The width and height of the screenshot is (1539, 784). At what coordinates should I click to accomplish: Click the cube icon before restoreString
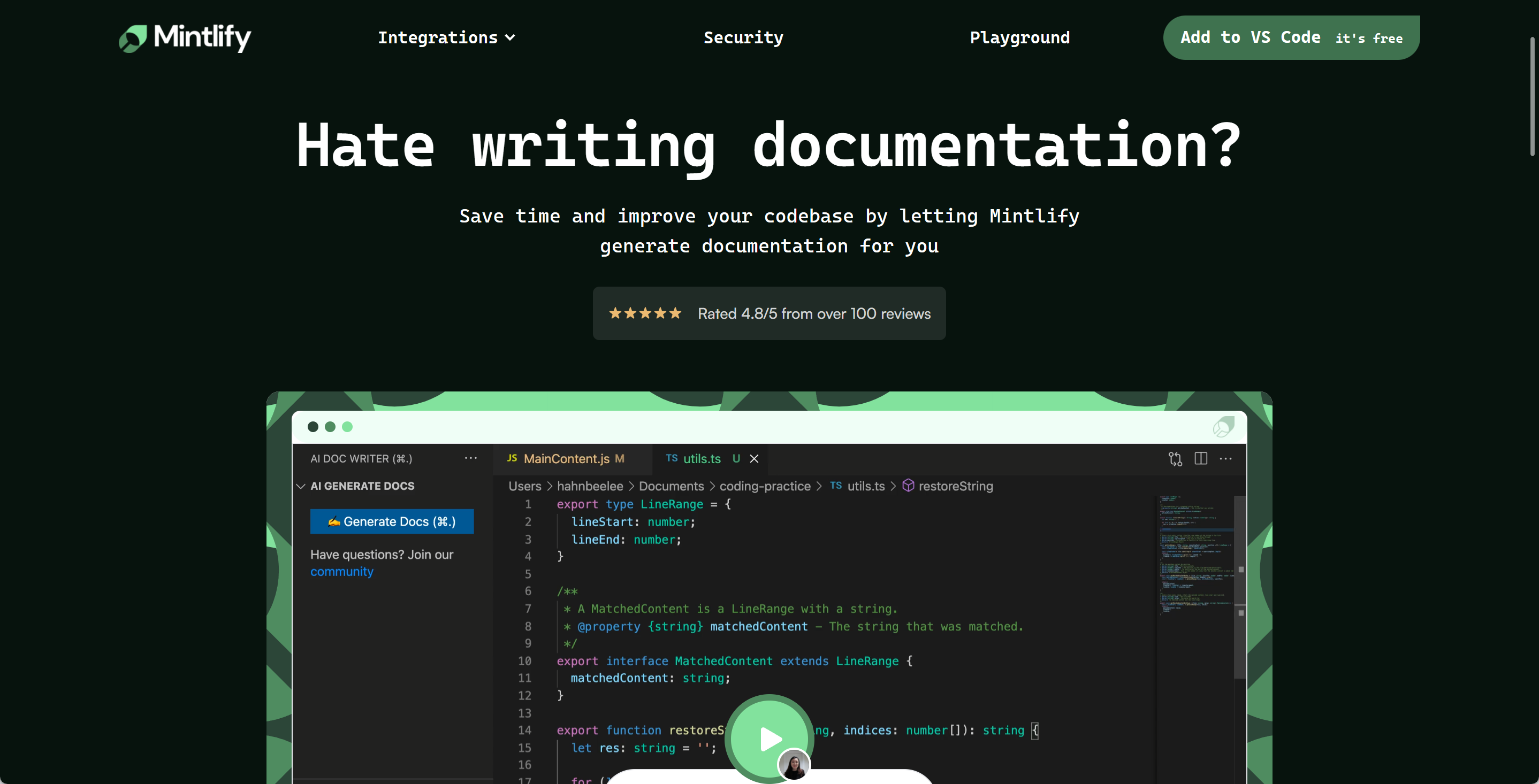pos(908,486)
